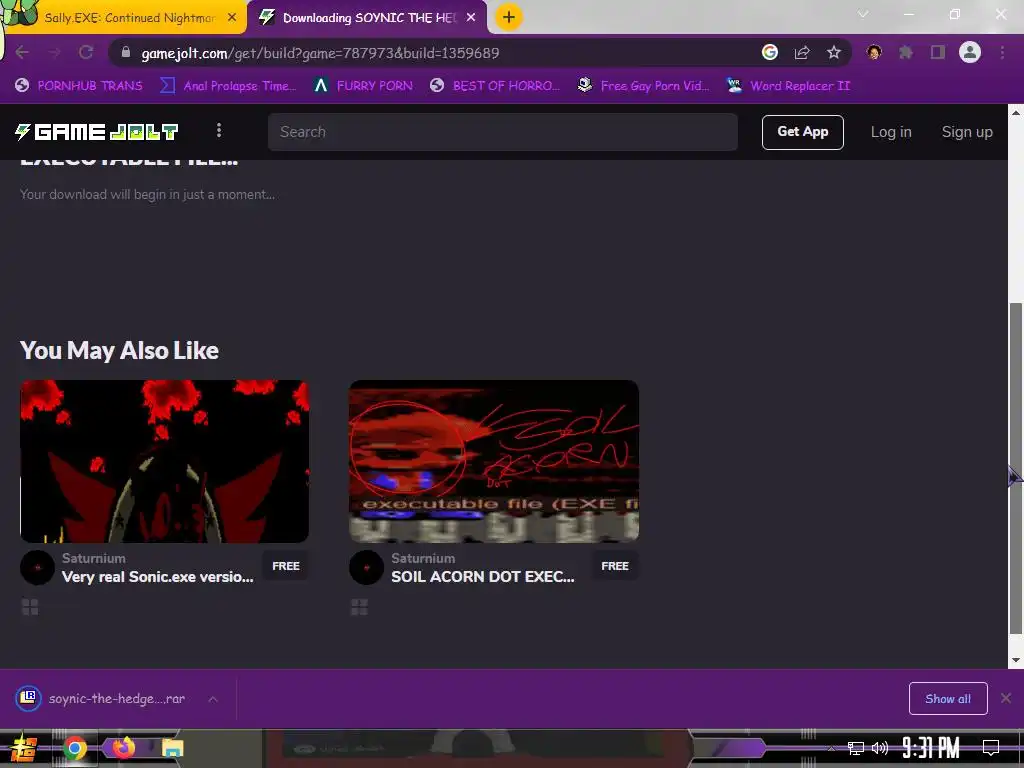Open the extensions puzzle icon
The height and width of the screenshot is (768, 1024).
[x=906, y=52]
